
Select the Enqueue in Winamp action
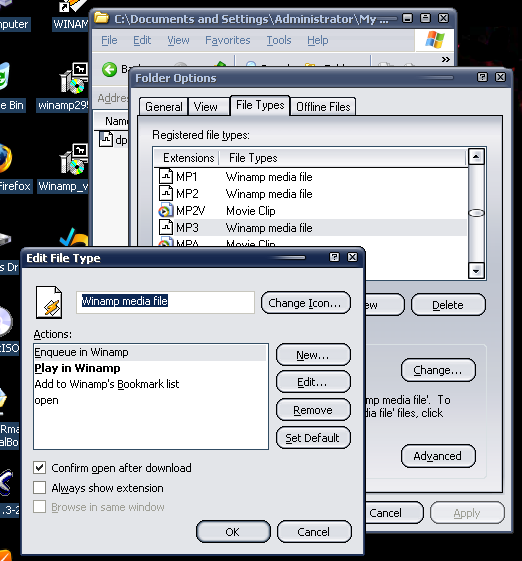click(151, 352)
